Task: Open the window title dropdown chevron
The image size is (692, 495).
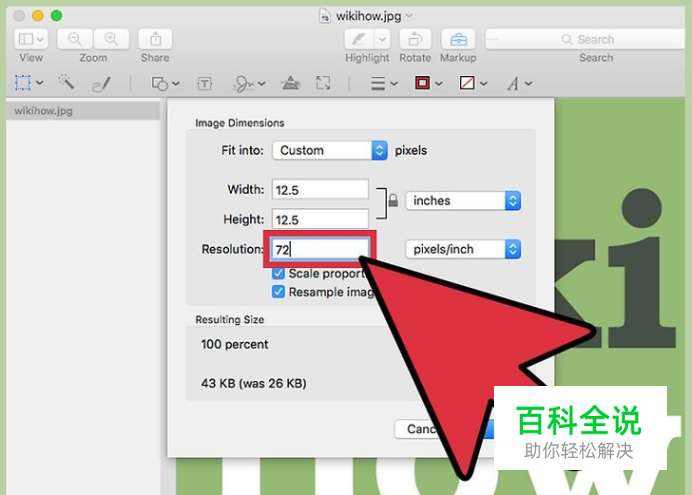Action: (409, 16)
